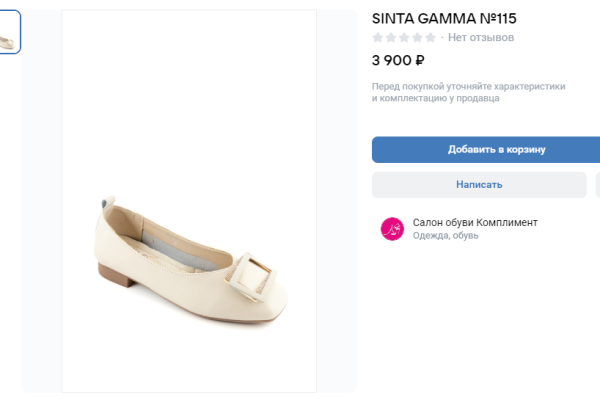
Task: Open the pink shop avatar icon
Action: (392, 229)
